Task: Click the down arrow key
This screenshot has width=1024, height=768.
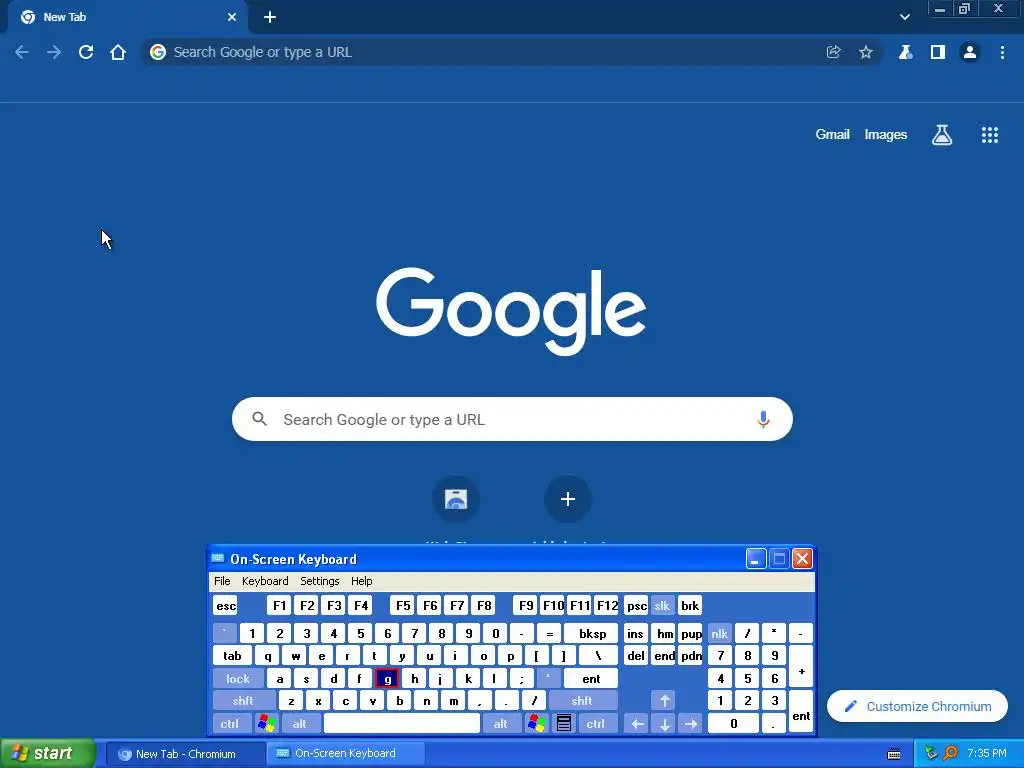Action: tap(664, 724)
